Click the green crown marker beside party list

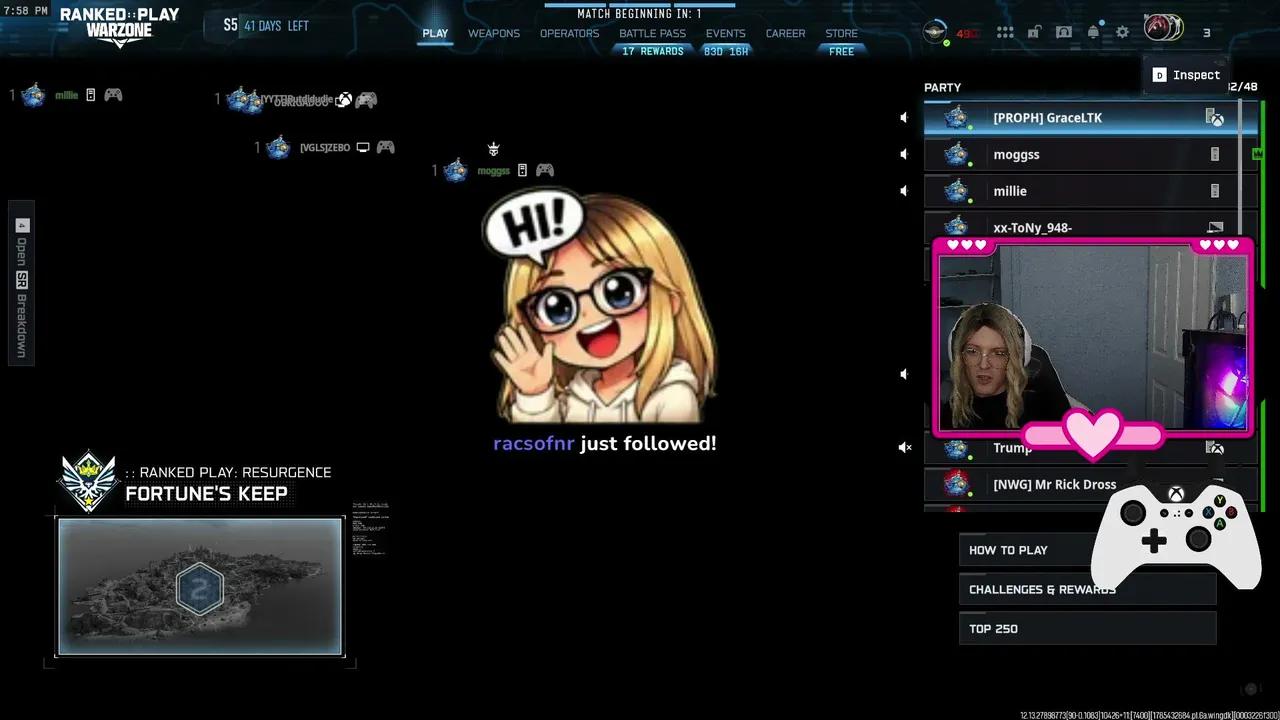(x=1258, y=154)
